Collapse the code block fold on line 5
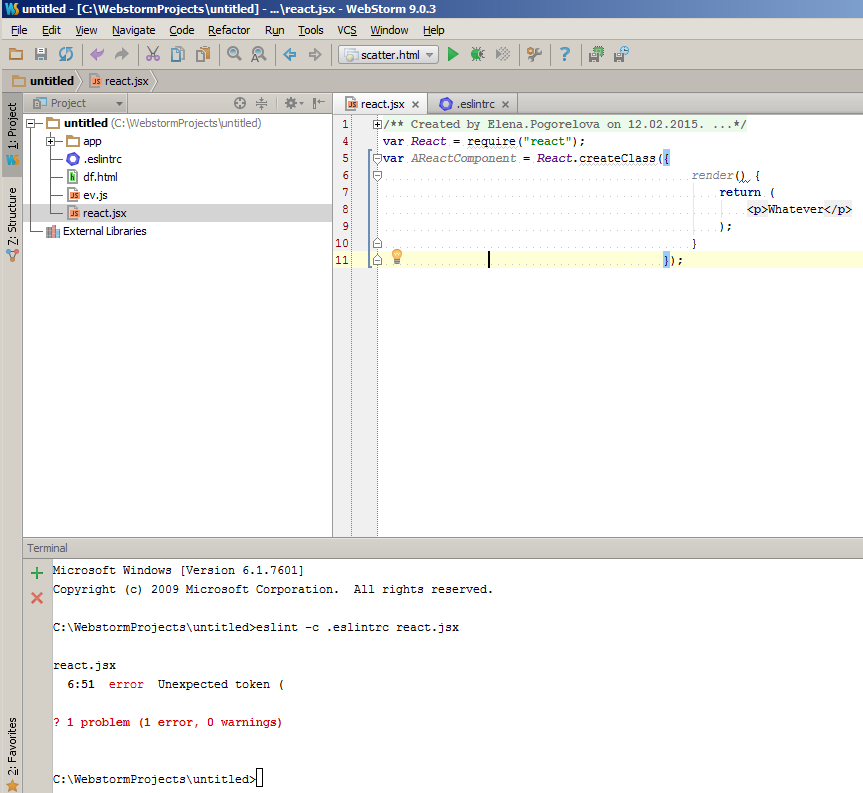The image size is (863, 793). [377, 158]
